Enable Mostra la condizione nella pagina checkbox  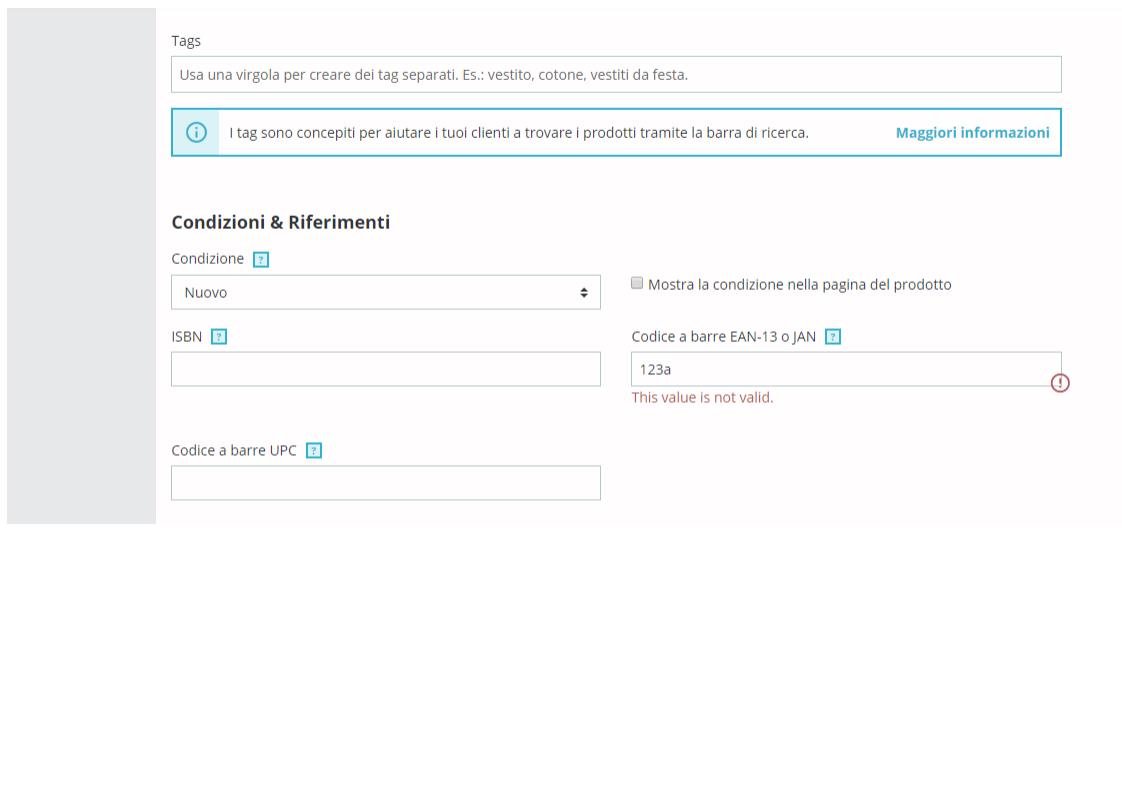[637, 283]
